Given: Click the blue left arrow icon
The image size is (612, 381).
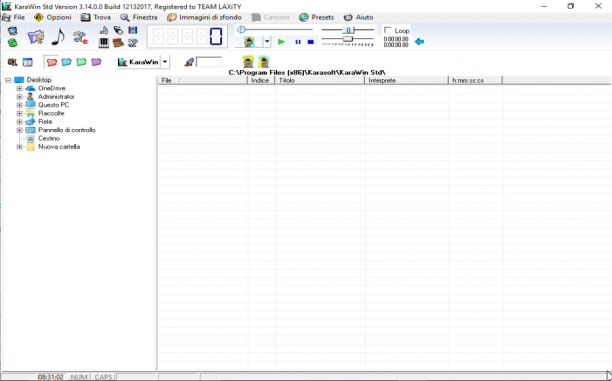Looking at the screenshot, I should pyautogui.click(x=419, y=41).
